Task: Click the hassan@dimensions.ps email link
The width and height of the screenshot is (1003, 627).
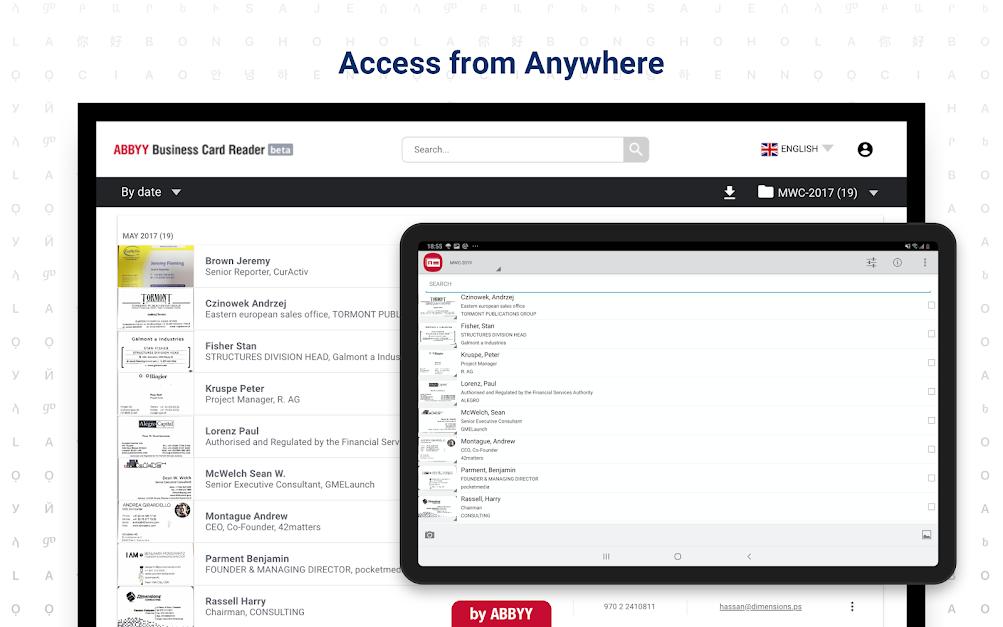Action: pos(760,607)
